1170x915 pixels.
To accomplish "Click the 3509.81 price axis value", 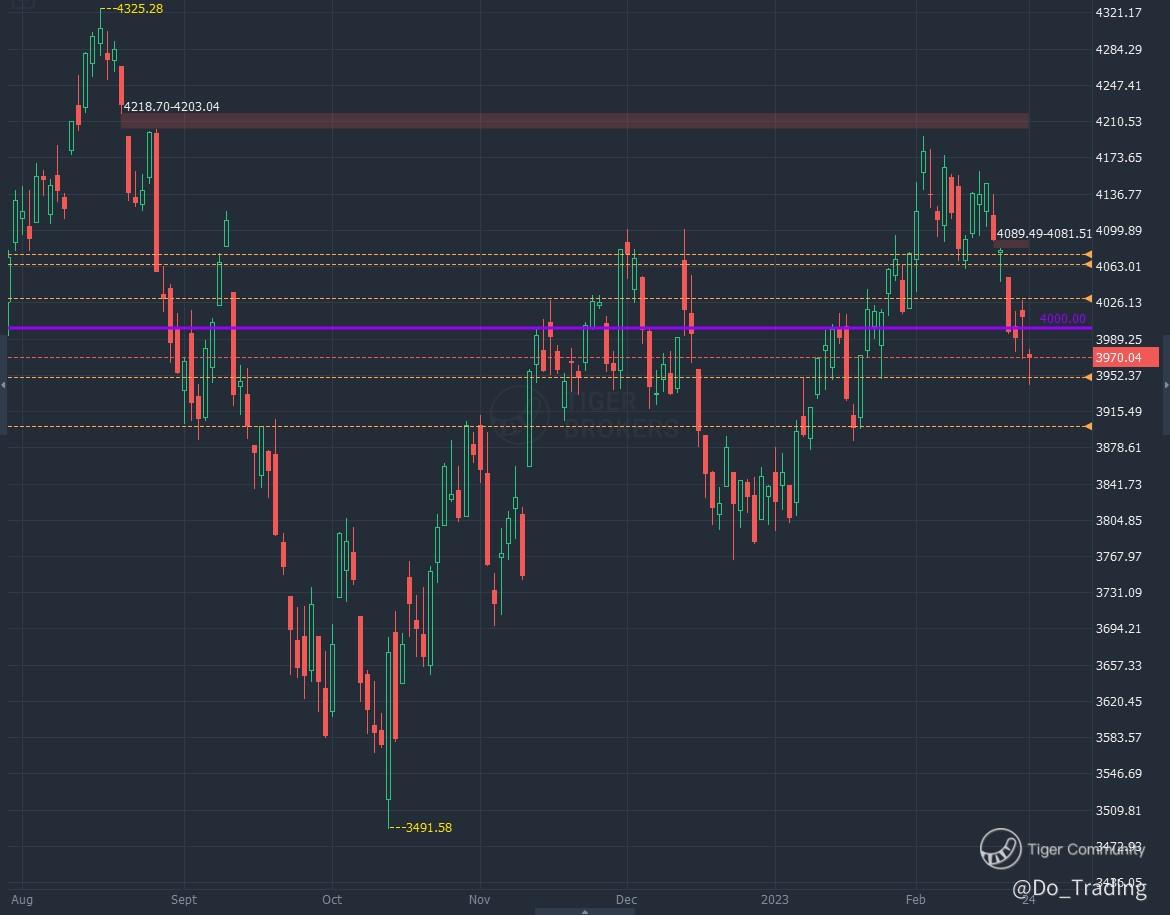I will (1119, 810).
